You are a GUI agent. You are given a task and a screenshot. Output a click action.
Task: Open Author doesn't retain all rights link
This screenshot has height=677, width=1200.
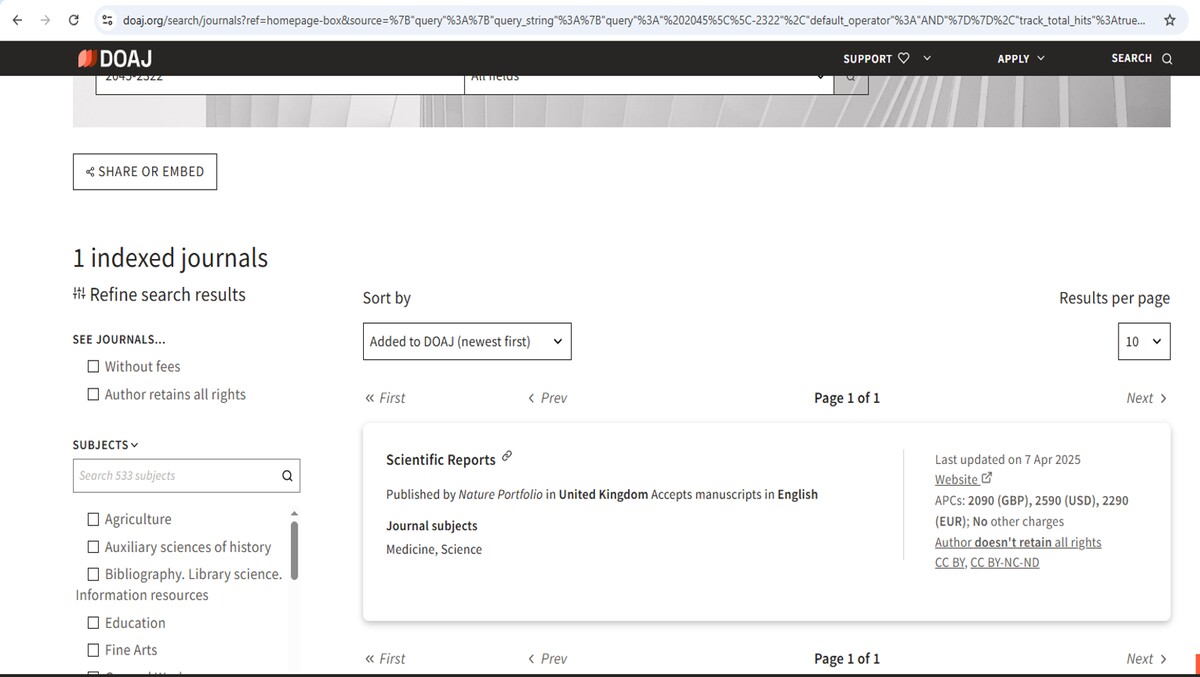(x=1018, y=542)
